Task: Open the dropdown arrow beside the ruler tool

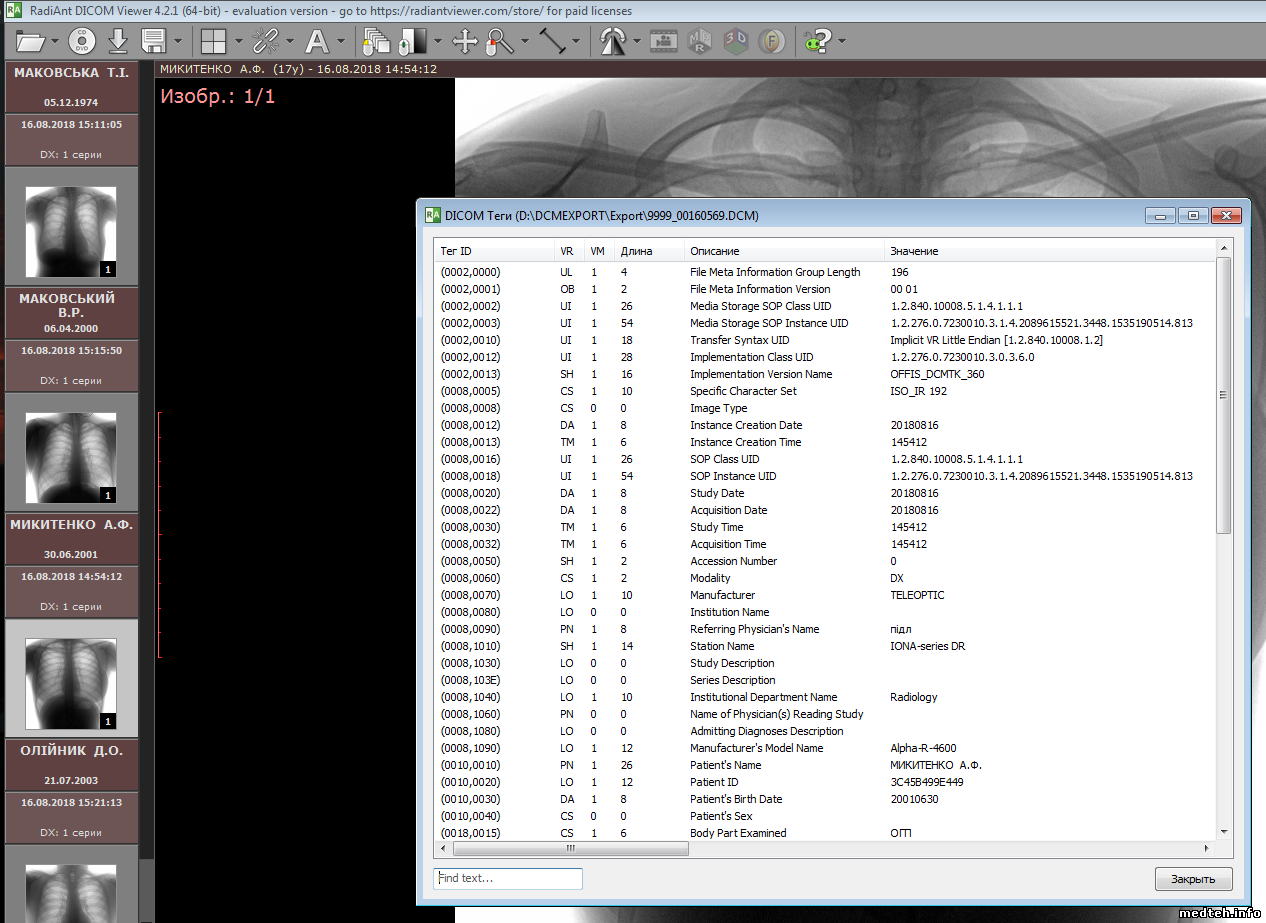Action: (x=578, y=41)
